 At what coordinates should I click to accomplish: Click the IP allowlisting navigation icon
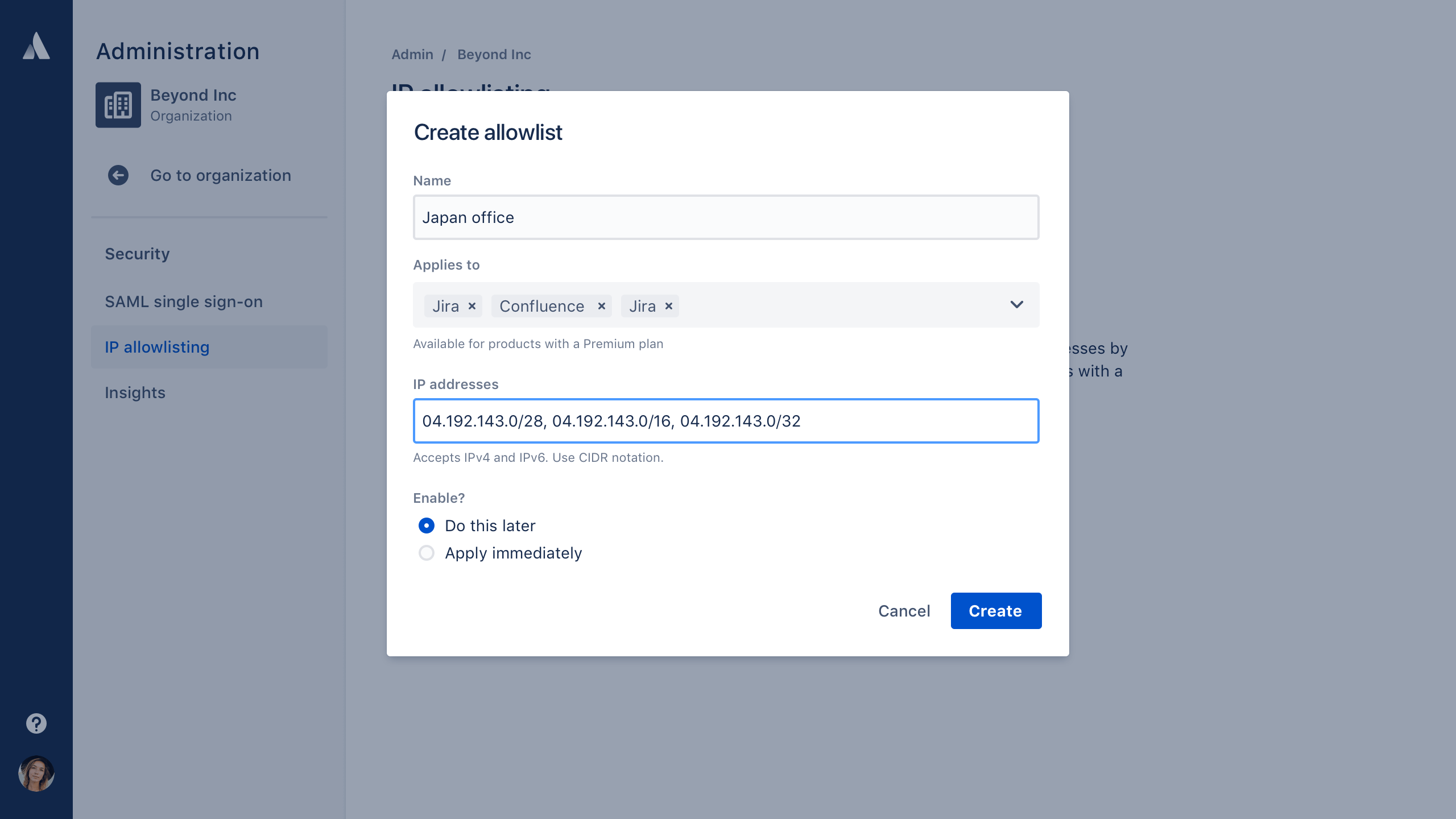point(158,347)
